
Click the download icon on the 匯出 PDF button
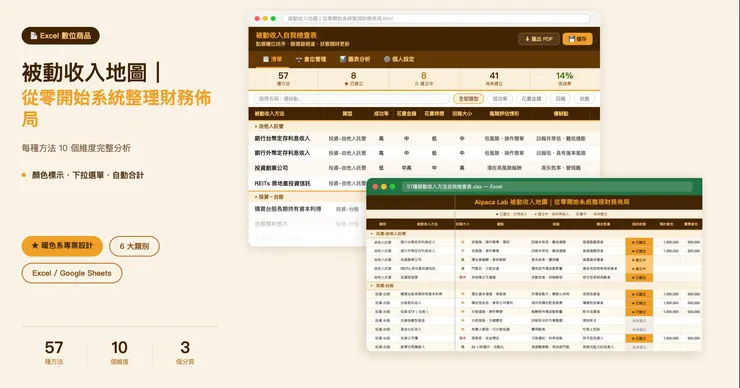tap(527, 39)
